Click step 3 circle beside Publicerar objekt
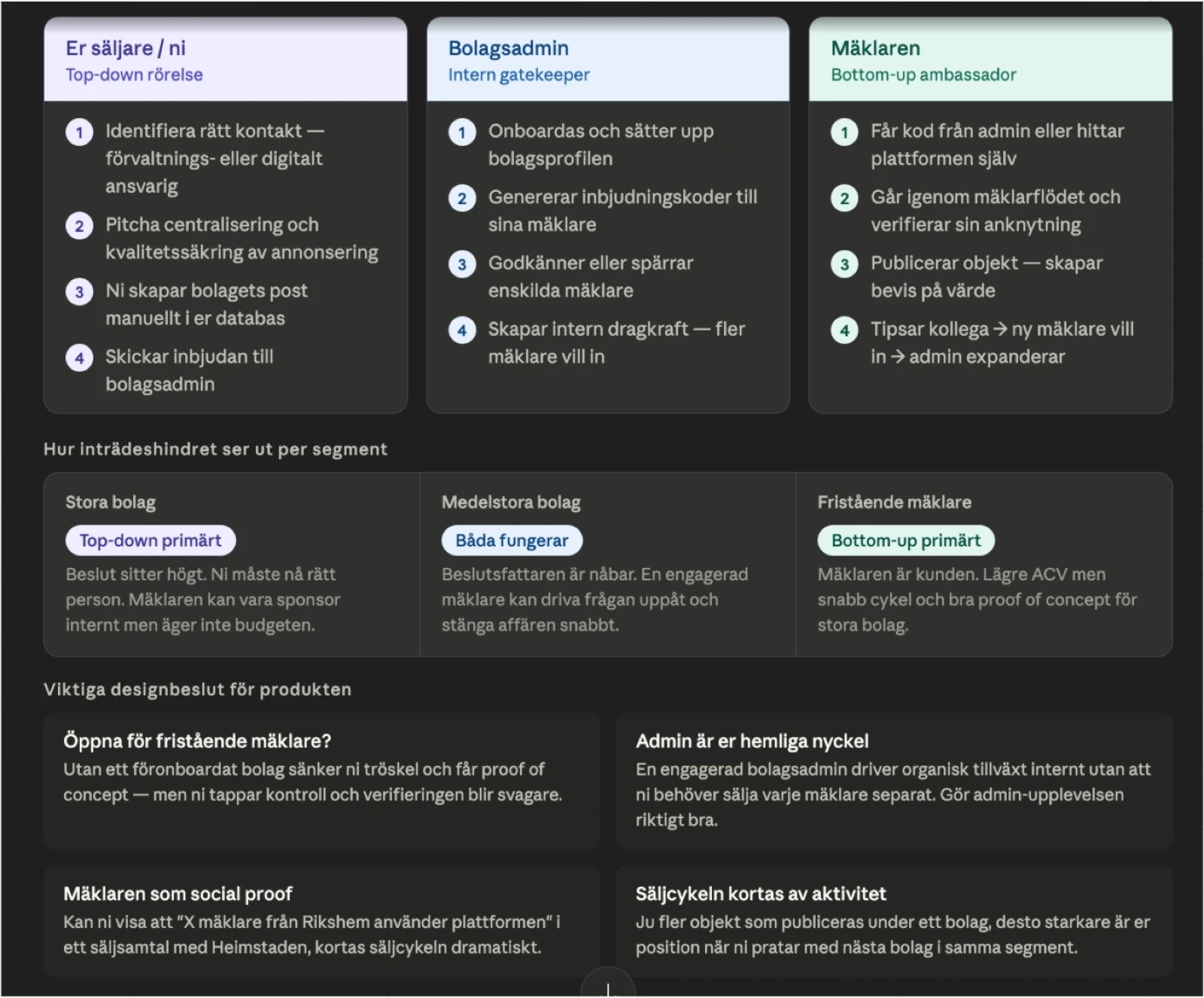Image resolution: width=1204 pixels, height=998 pixels. click(x=844, y=264)
